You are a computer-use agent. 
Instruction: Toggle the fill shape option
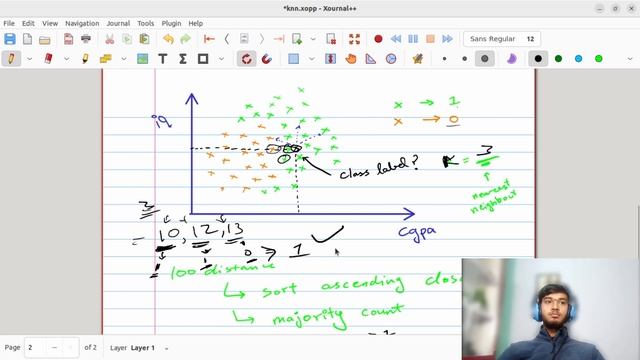[511, 59]
